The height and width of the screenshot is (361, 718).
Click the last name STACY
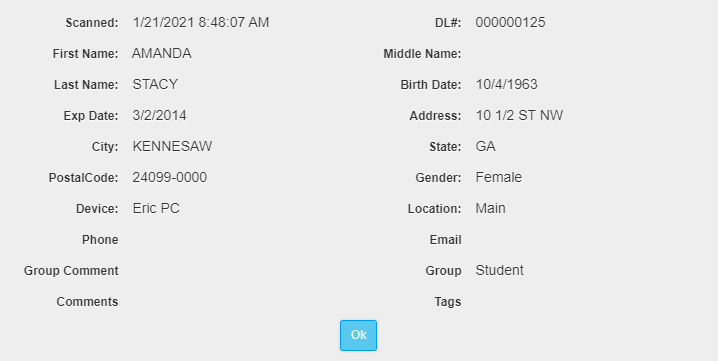point(155,84)
